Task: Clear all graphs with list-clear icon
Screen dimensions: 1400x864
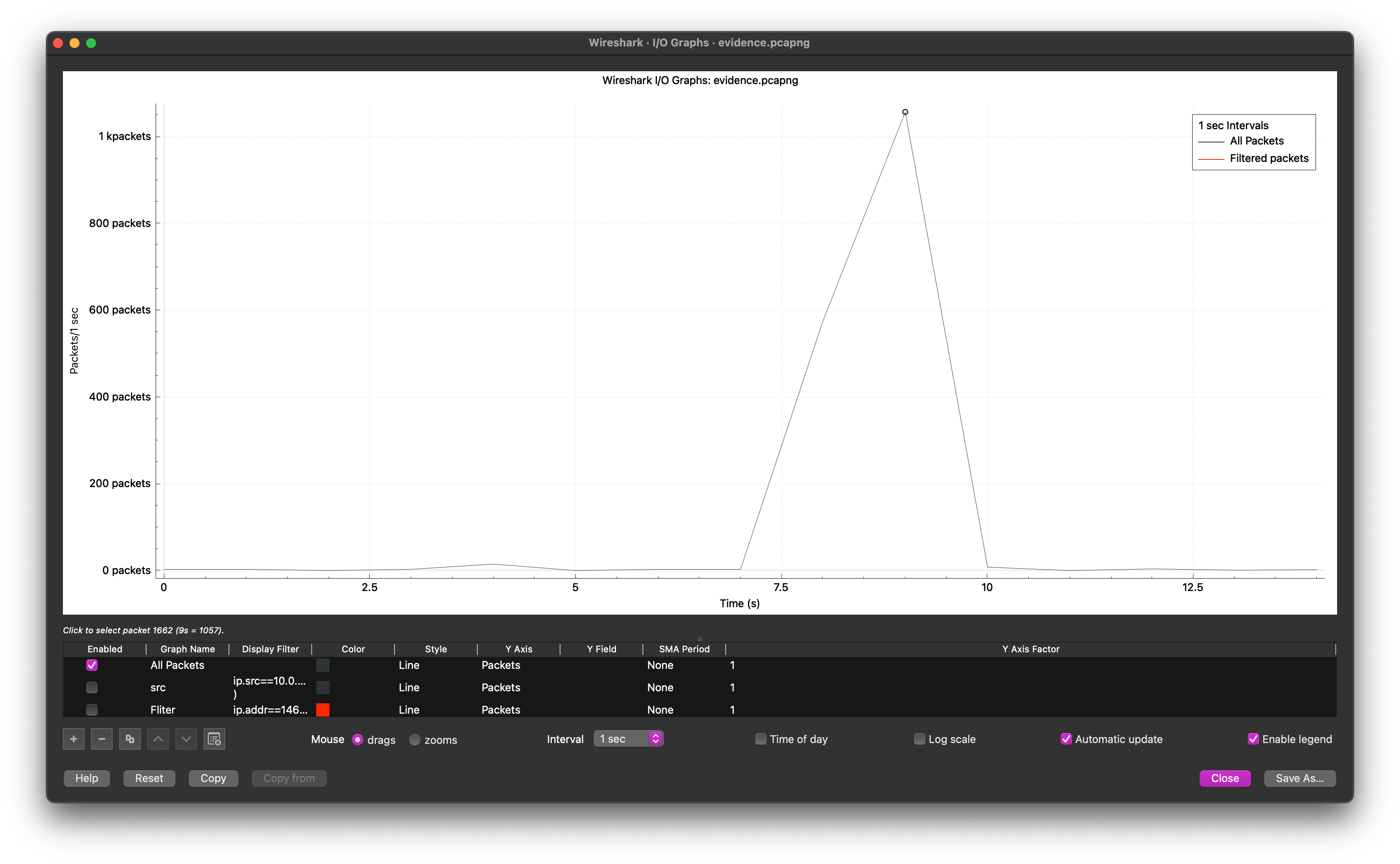Action: [x=214, y=739]
